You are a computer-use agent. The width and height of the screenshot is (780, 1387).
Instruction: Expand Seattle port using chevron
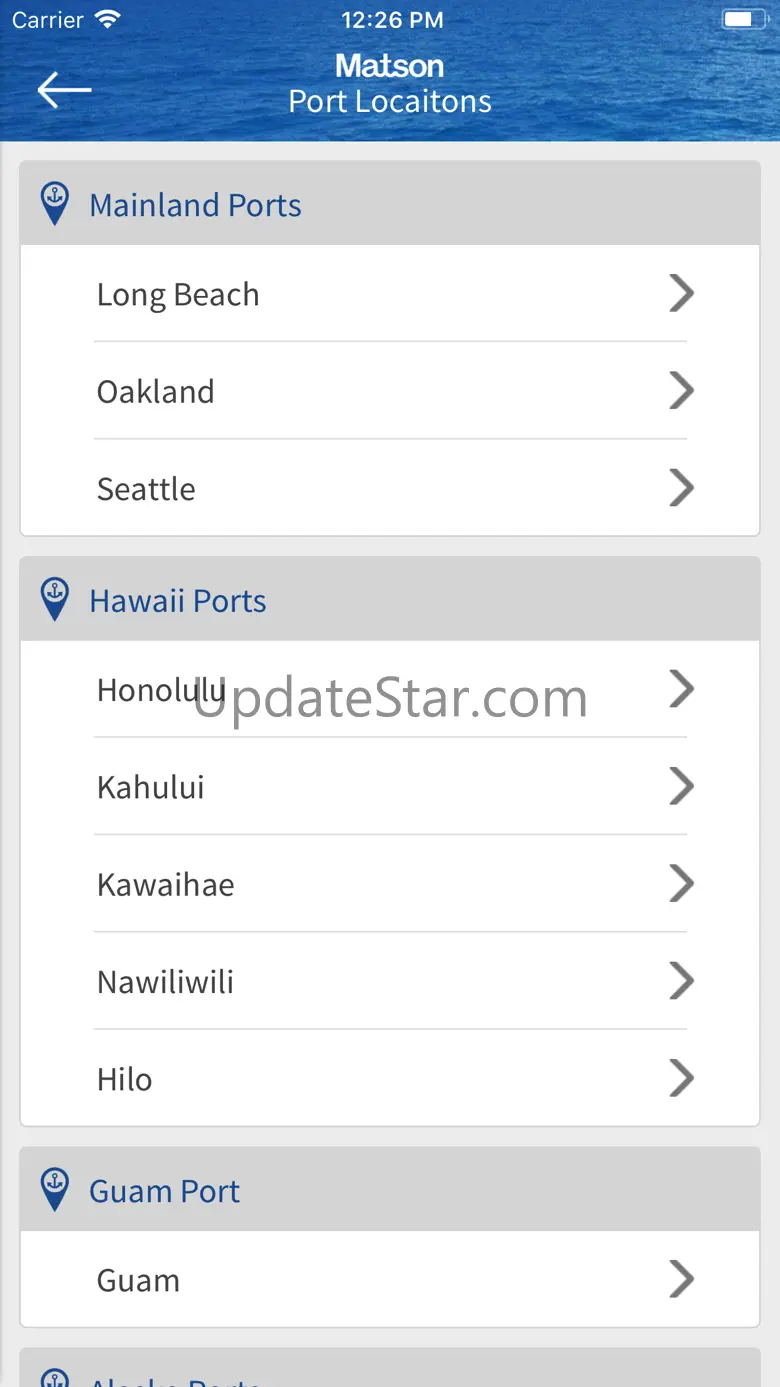tap(681, 488)
